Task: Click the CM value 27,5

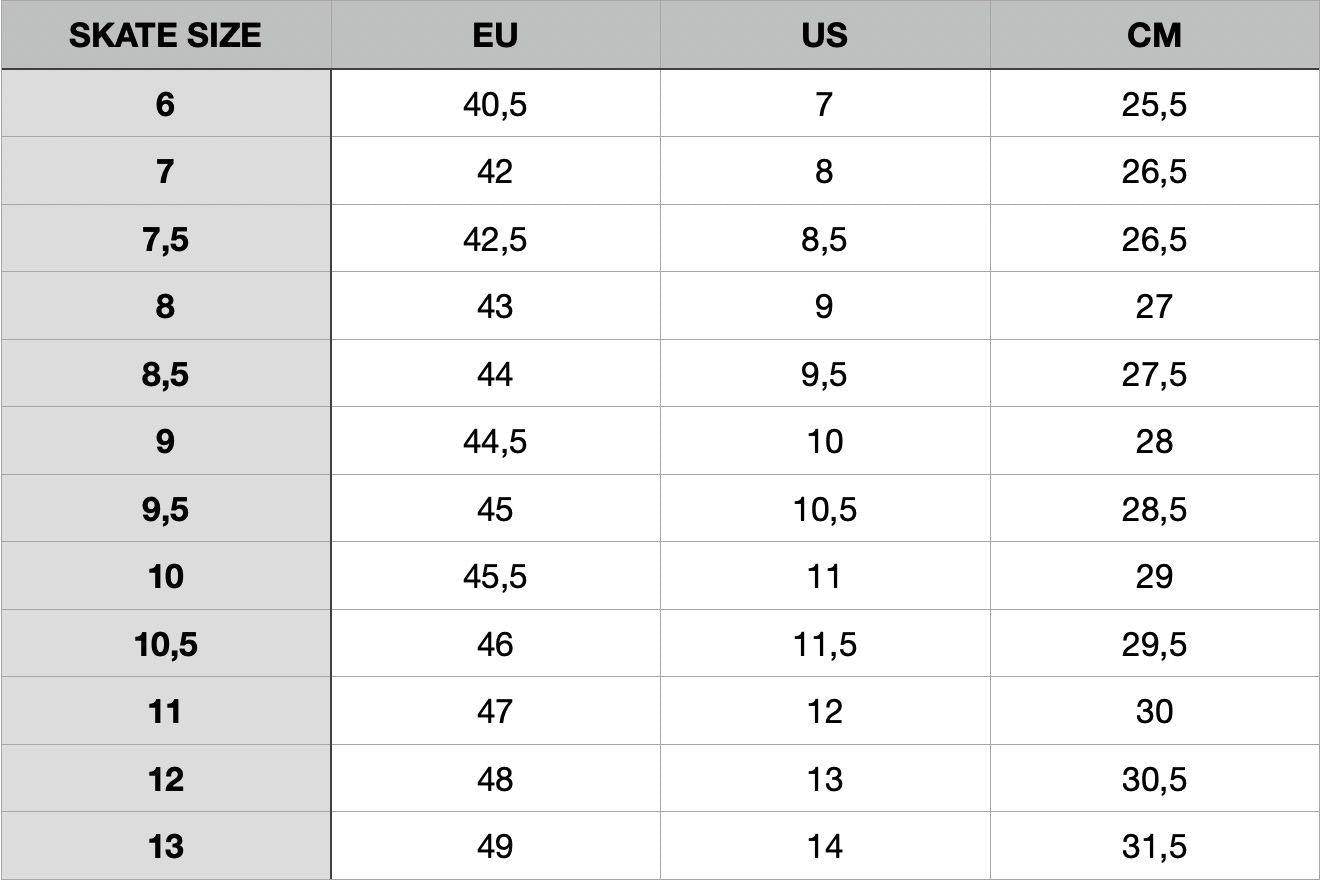Action: tap(1154, 375)
